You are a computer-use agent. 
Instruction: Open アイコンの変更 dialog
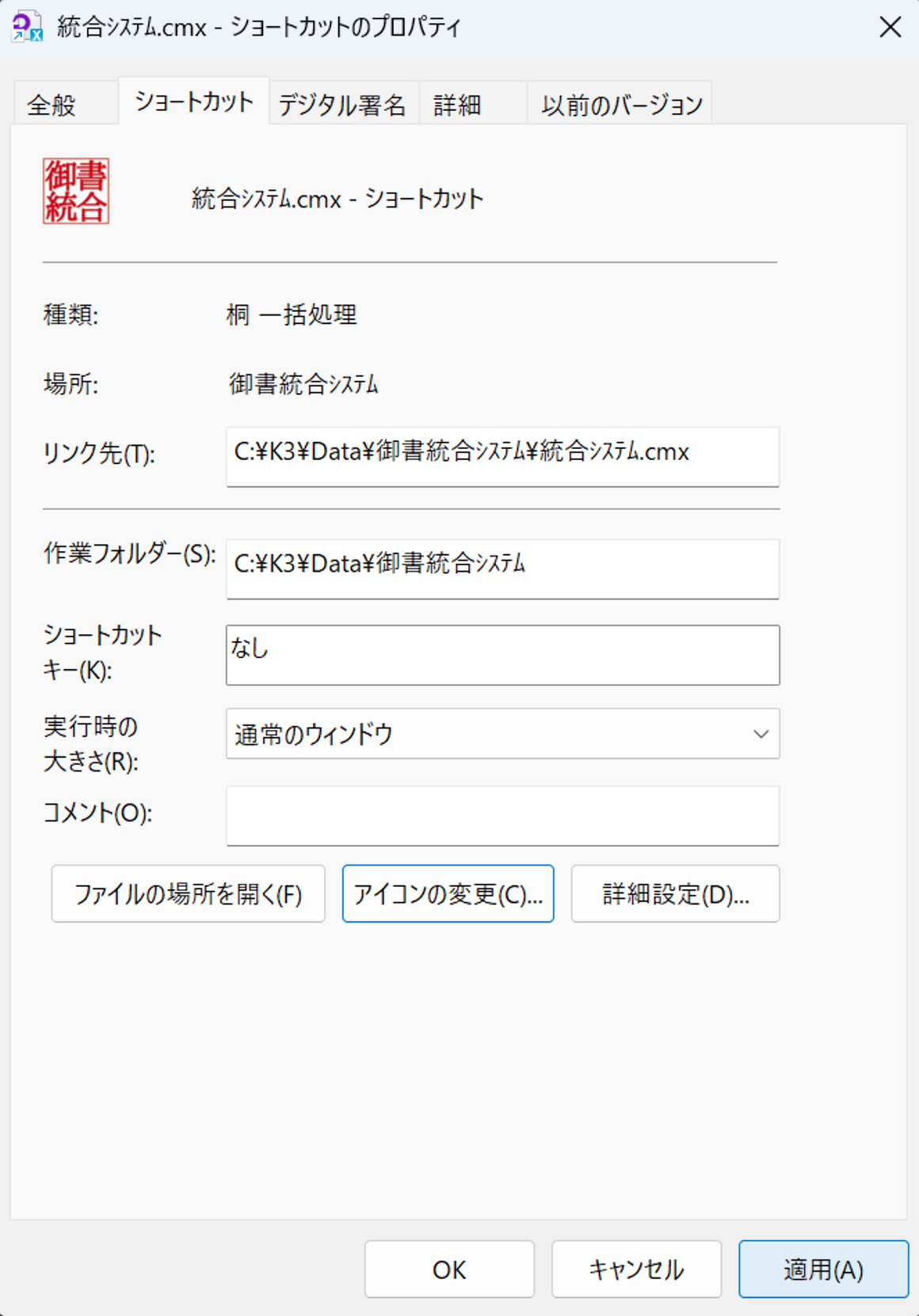tap(448, 894)
